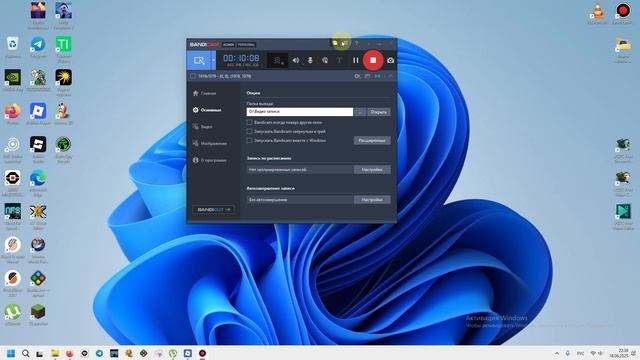Toggle the webcam overlay icon

tap(278, 60)
